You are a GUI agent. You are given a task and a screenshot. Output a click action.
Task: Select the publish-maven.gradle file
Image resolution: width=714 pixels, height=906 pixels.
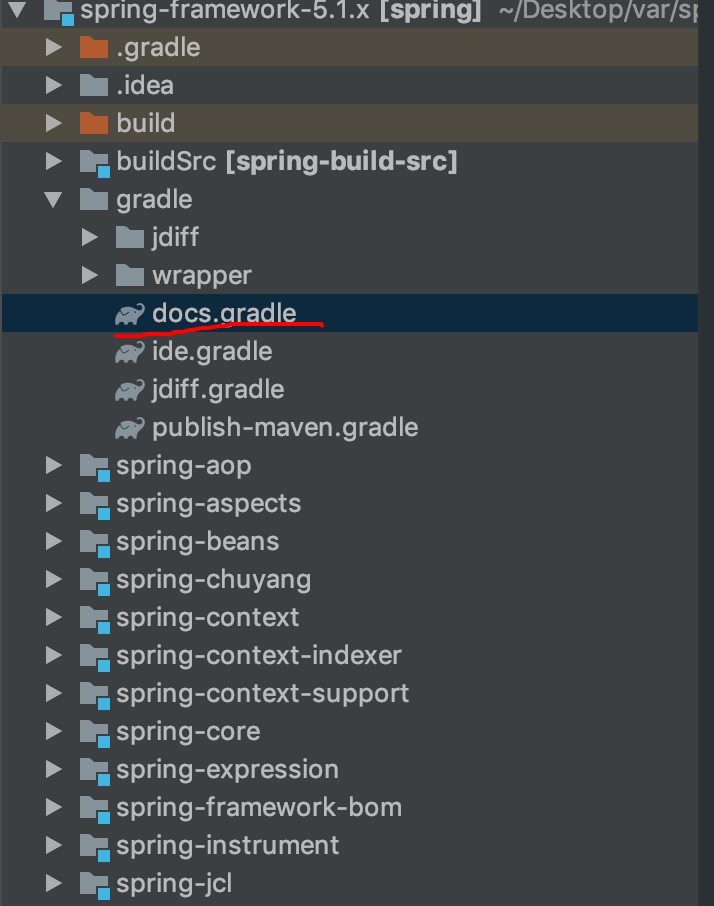[284, 428]
